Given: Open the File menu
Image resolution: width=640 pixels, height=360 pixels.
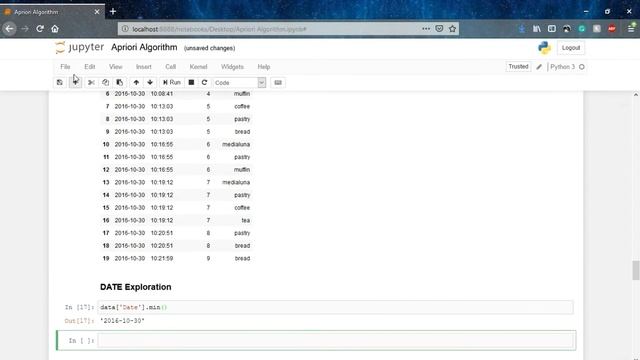Looking at the screenshot, I should tap(65, 67).
